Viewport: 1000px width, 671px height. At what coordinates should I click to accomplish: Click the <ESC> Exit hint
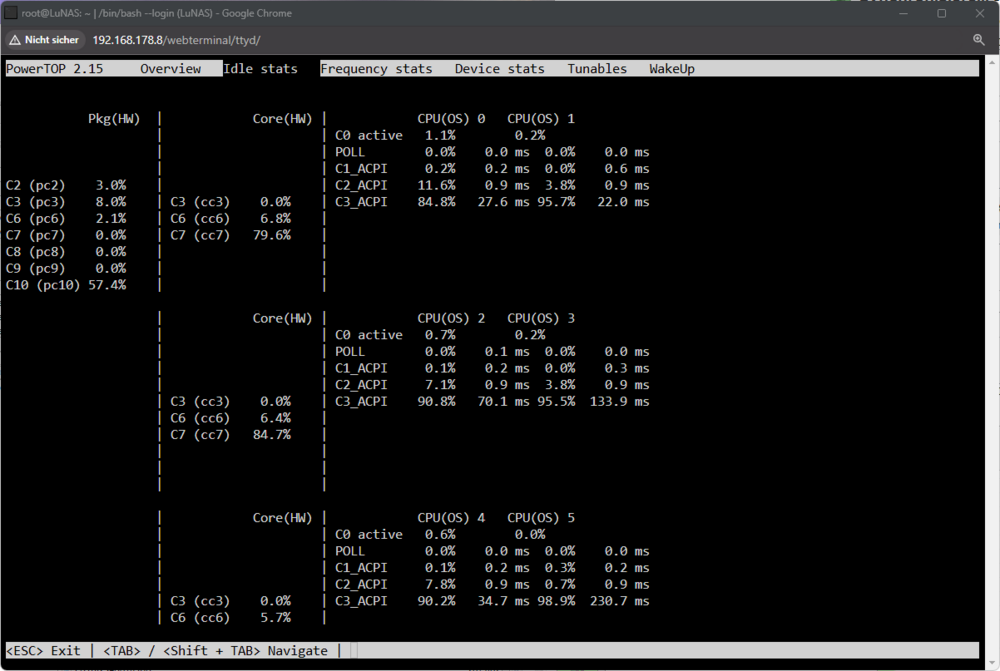[43, 651]
